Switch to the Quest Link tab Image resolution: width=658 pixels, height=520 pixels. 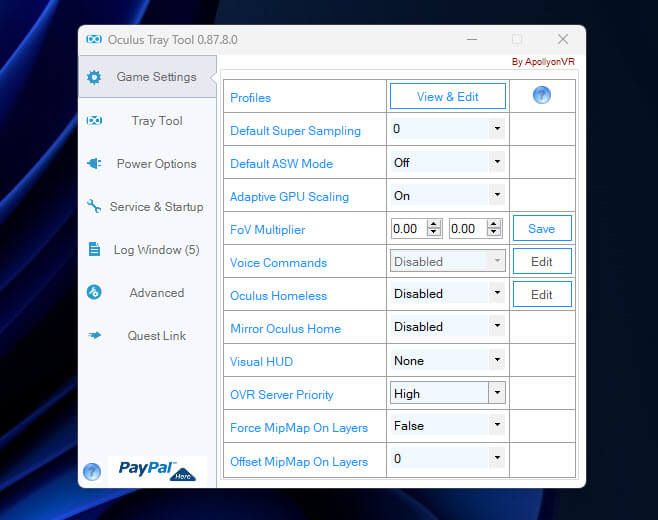(148, 336)
